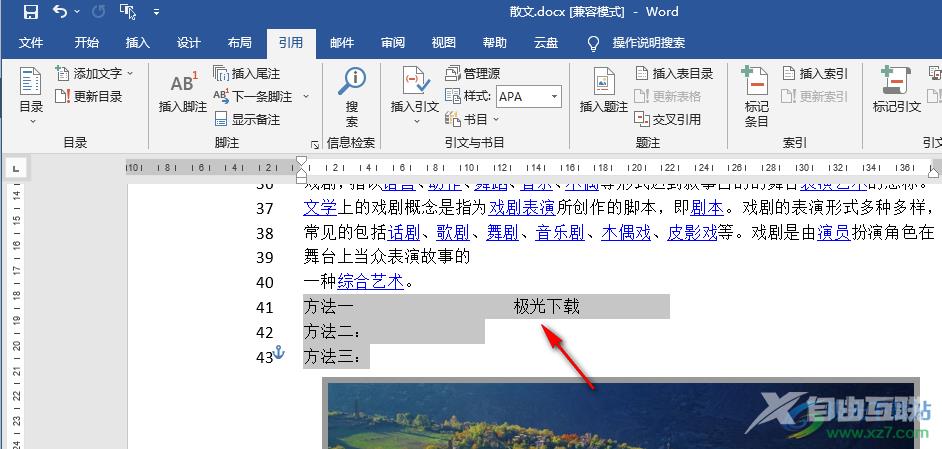Screen dimensions: 942x449
Task: Click the left indent marker on the ruler
Action: click(x=302, y=180)
